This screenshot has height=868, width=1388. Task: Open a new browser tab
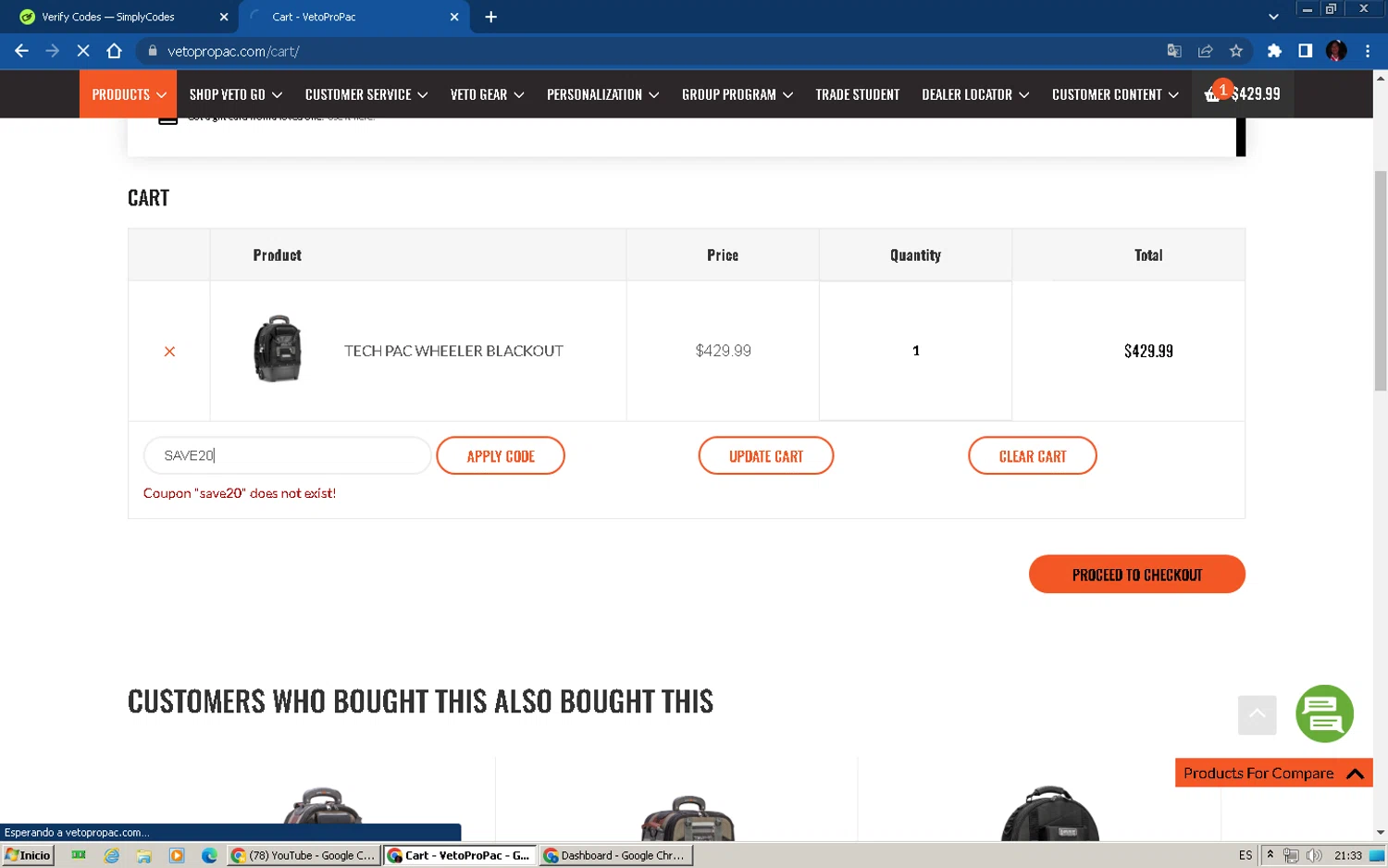point(491,17)
